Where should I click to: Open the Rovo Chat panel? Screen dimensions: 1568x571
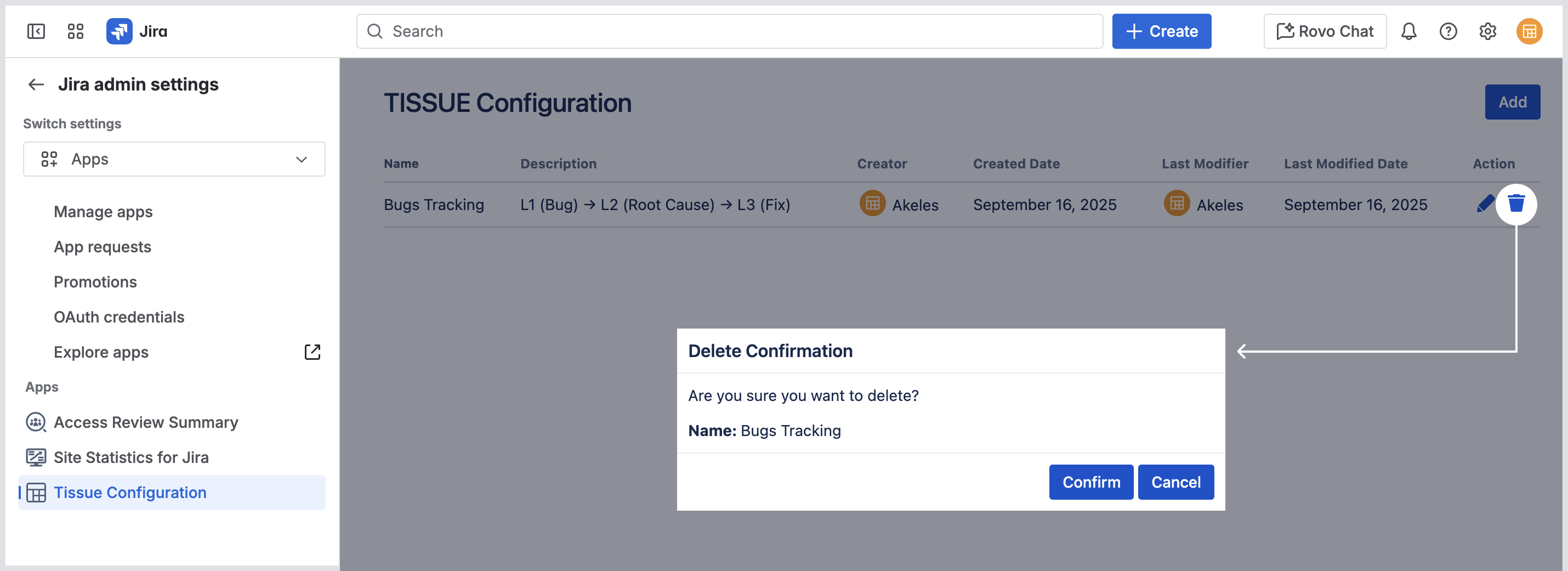tap(1325, 31)
